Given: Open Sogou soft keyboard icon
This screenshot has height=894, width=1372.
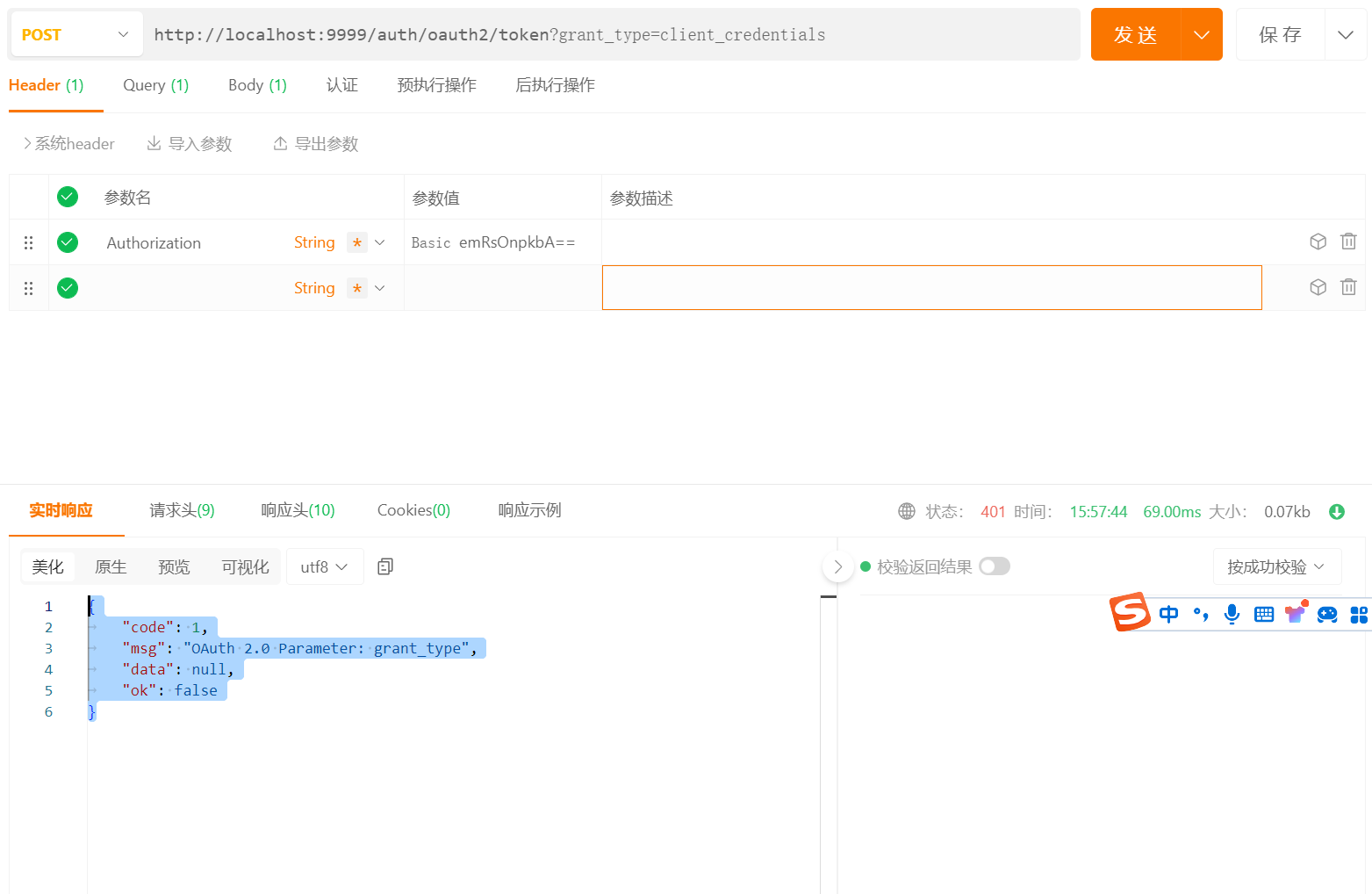Looking at the screenshot, I should 1263,614.
